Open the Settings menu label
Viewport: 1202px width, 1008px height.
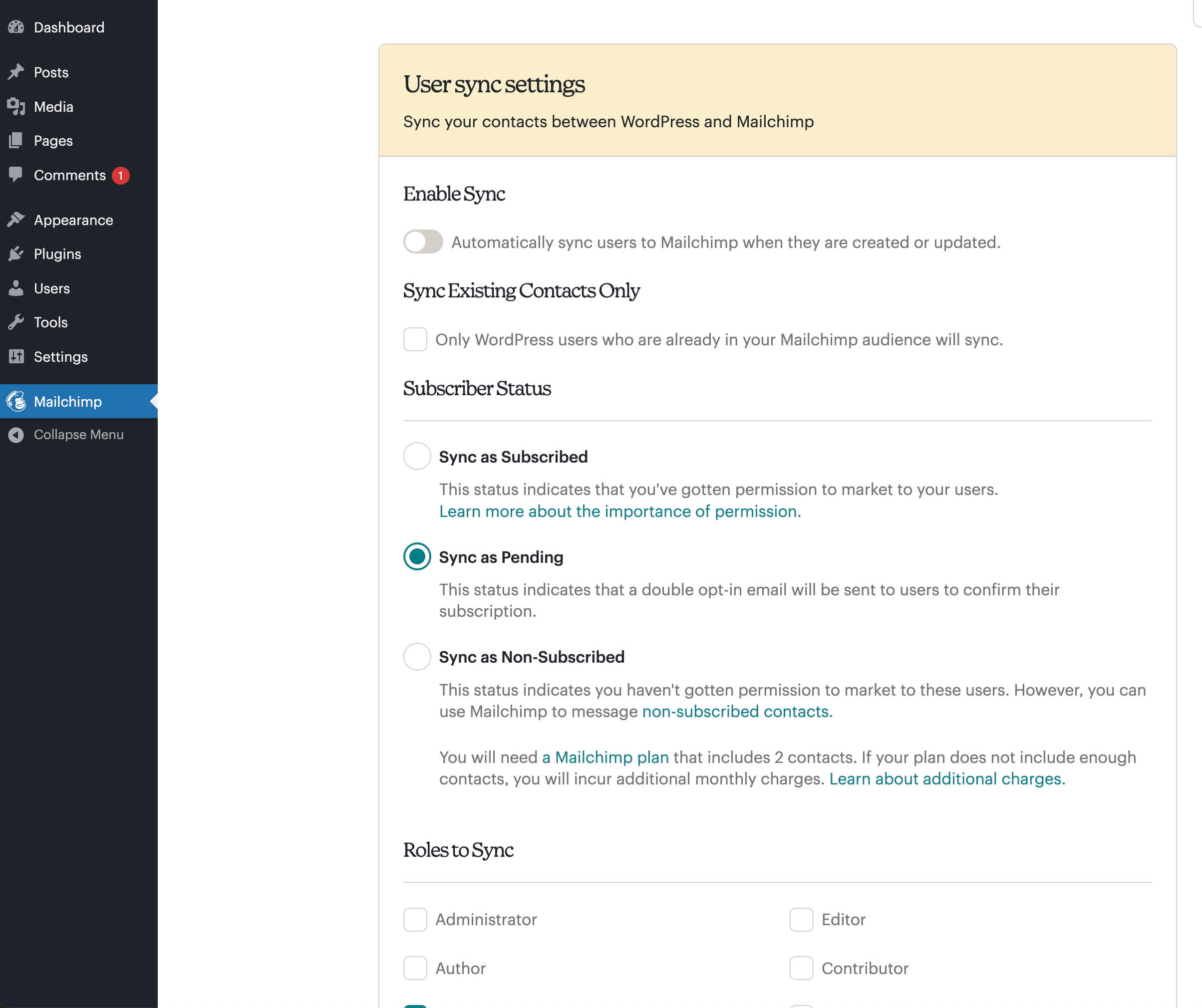(61, 357)
